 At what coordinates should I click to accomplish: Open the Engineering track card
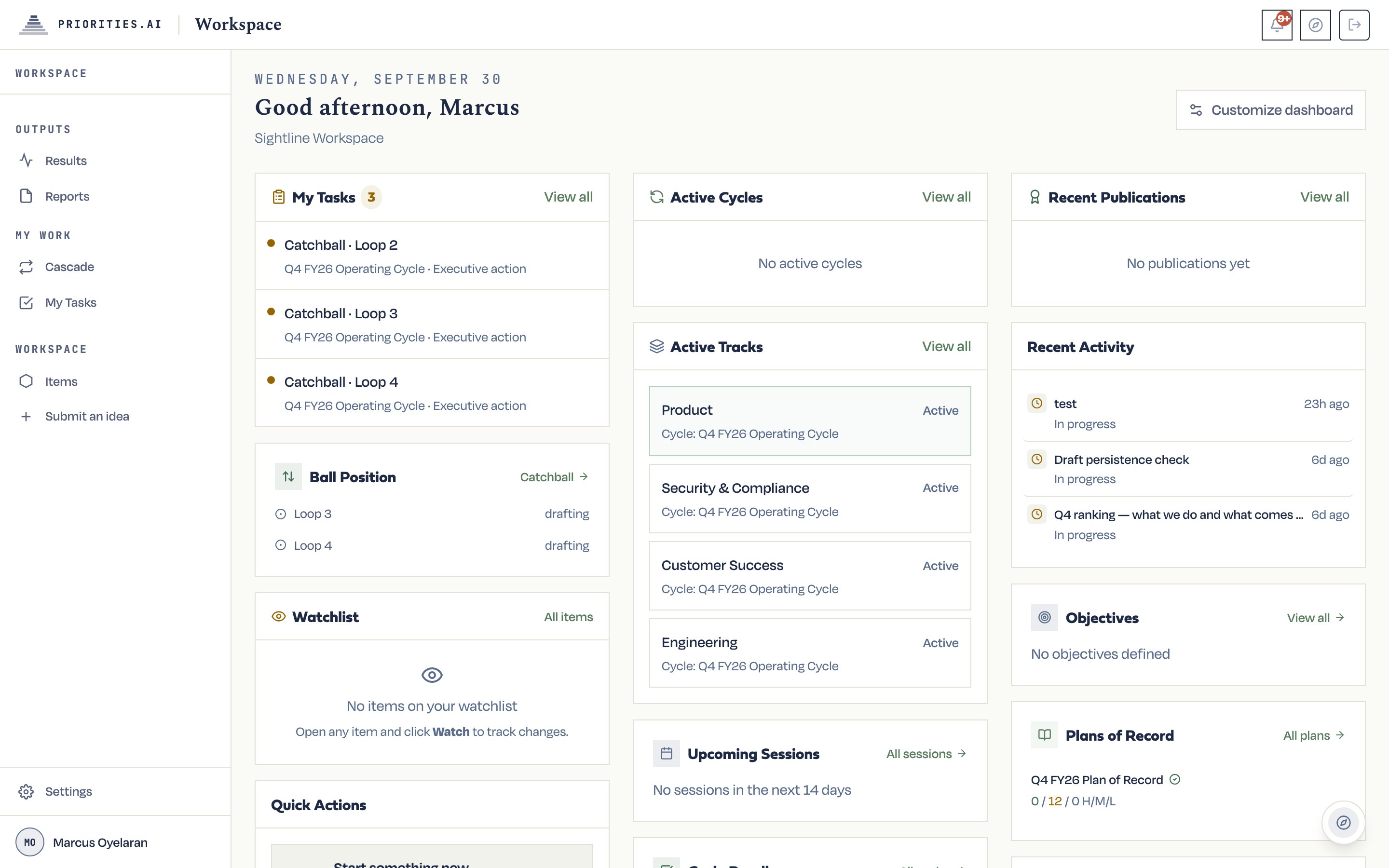810,653
